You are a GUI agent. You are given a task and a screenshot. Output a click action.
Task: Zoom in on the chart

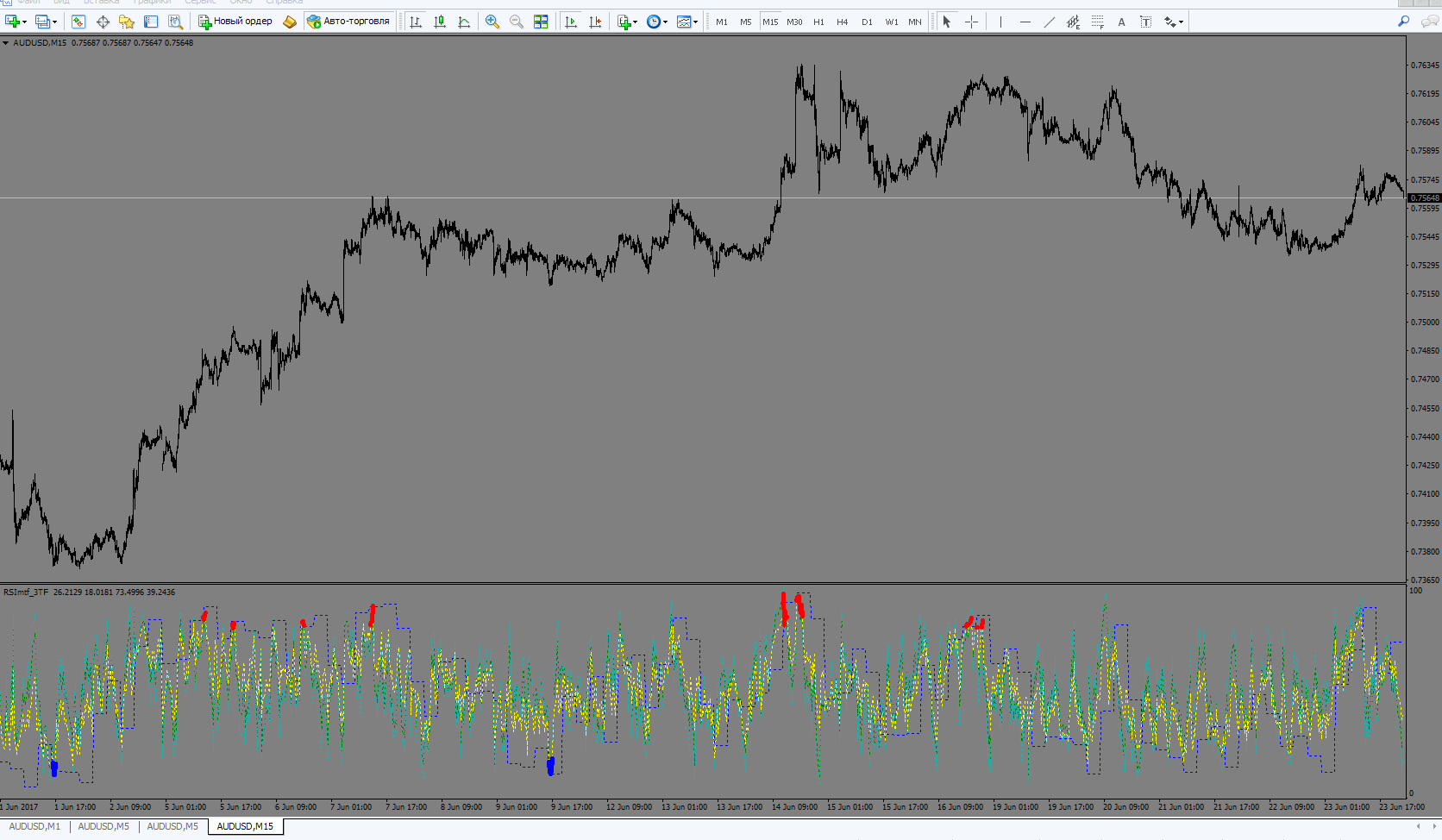(x=492, y=22)
